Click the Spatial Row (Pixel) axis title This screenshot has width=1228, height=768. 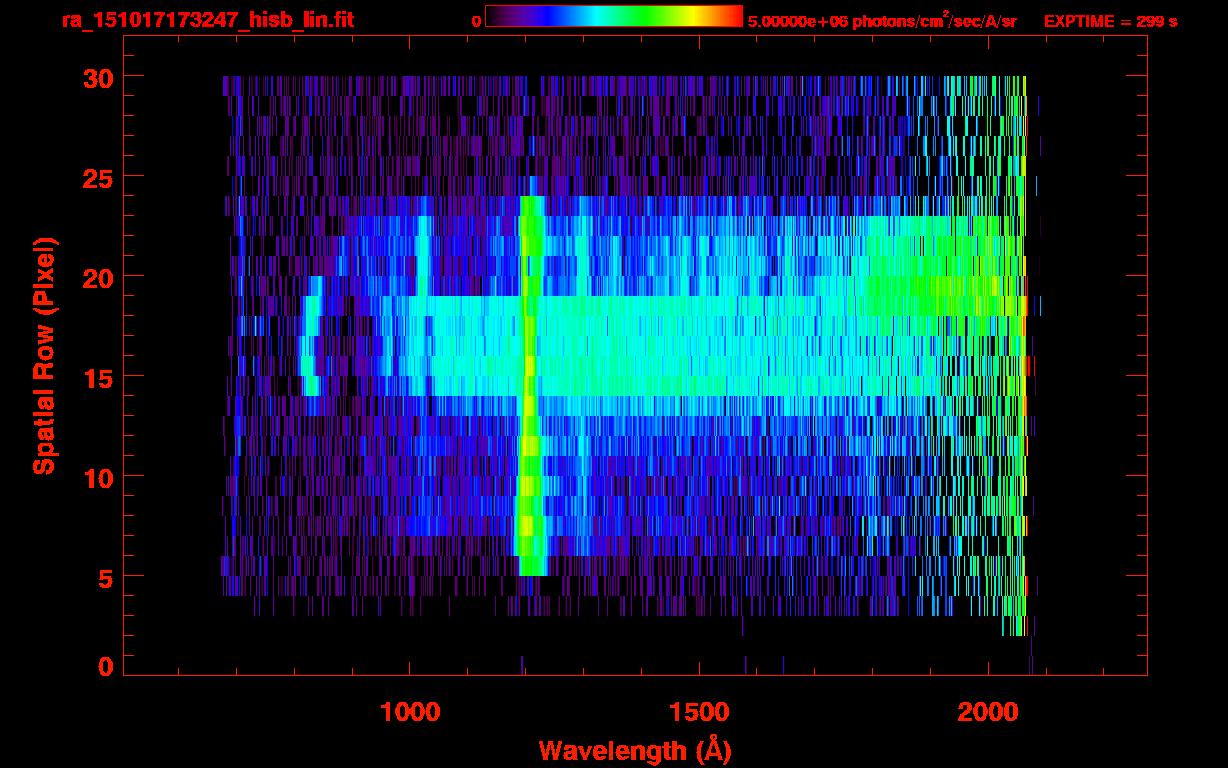click(x=44, y=355)
